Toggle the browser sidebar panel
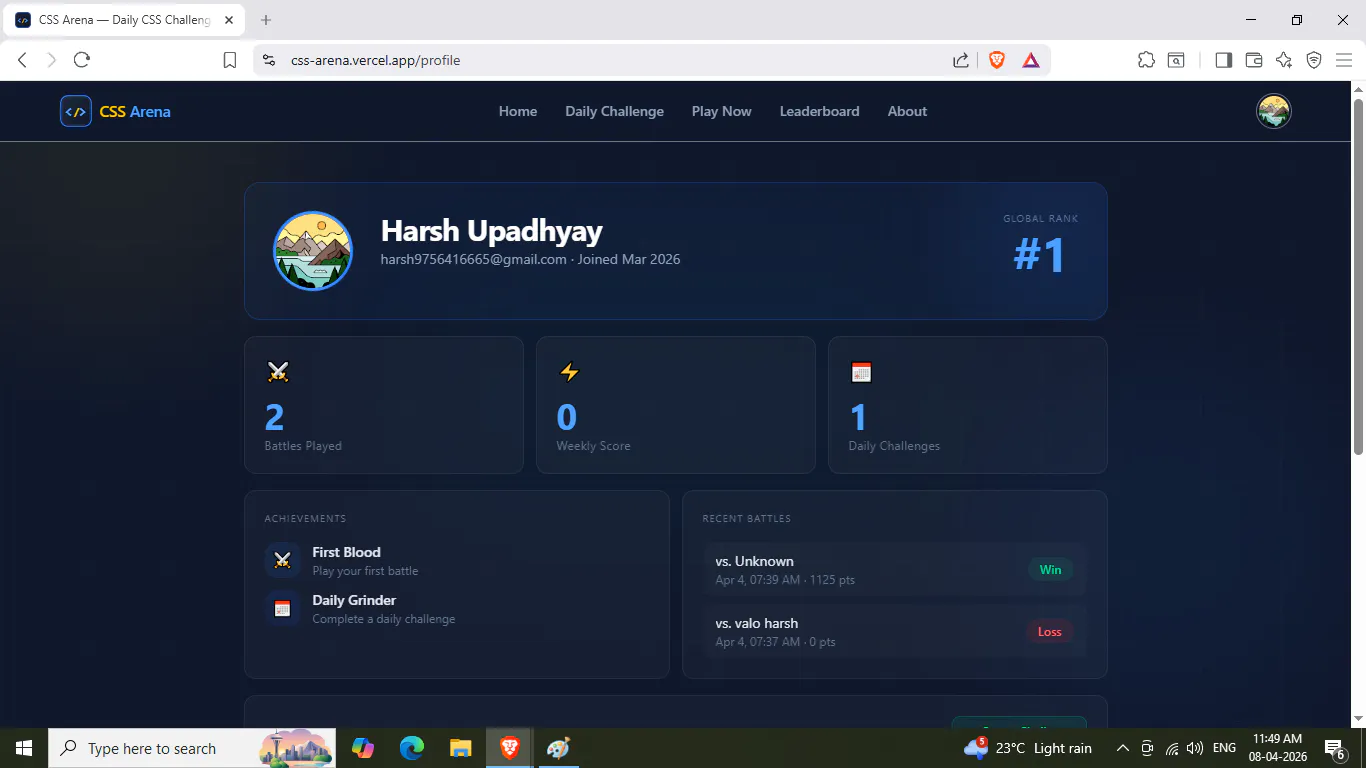The width and height of the screenshot is (1366, 768). point(1223,60)
